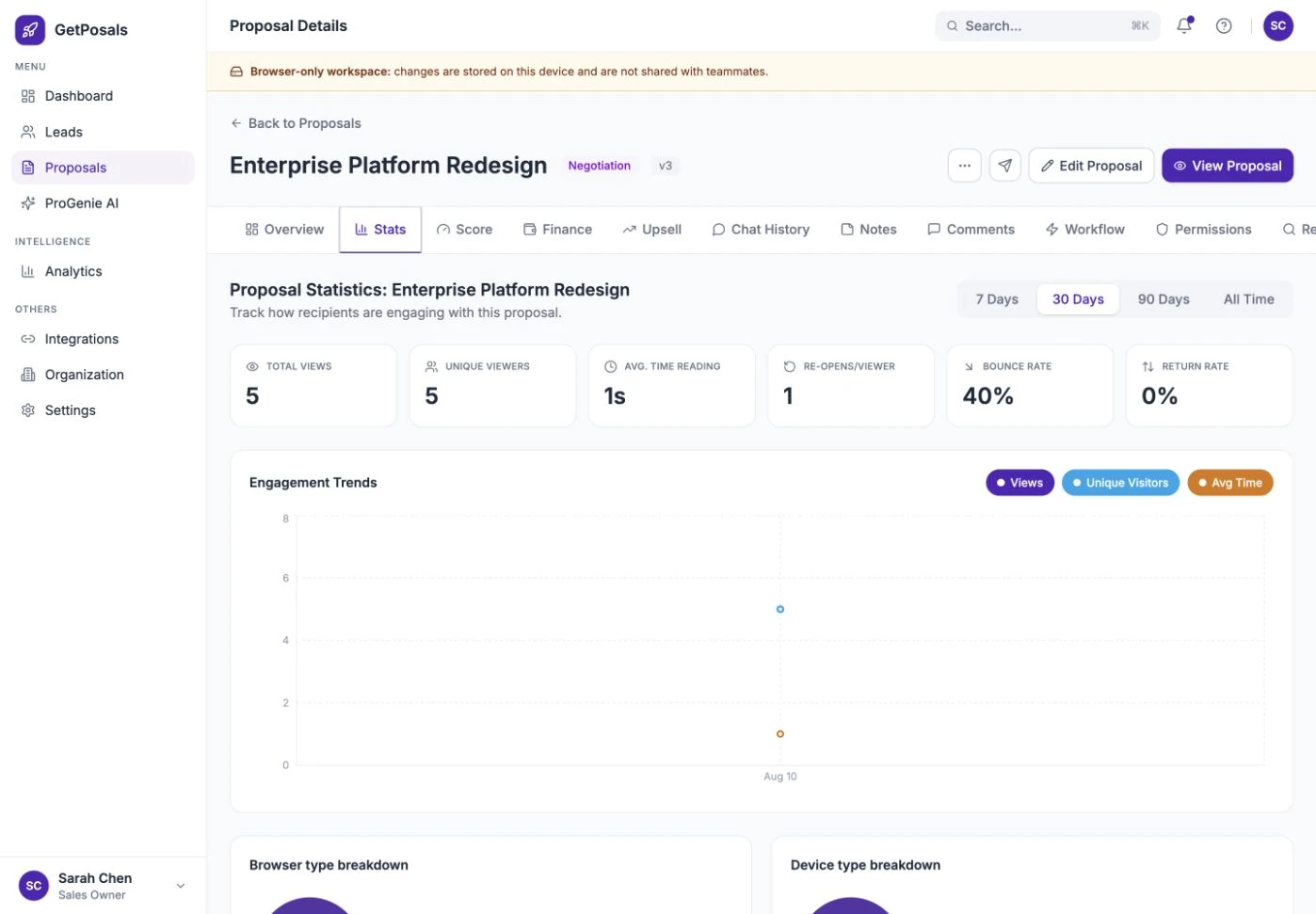
Task: Click the eye icon in Total Views card
Action: click(252, 366)
